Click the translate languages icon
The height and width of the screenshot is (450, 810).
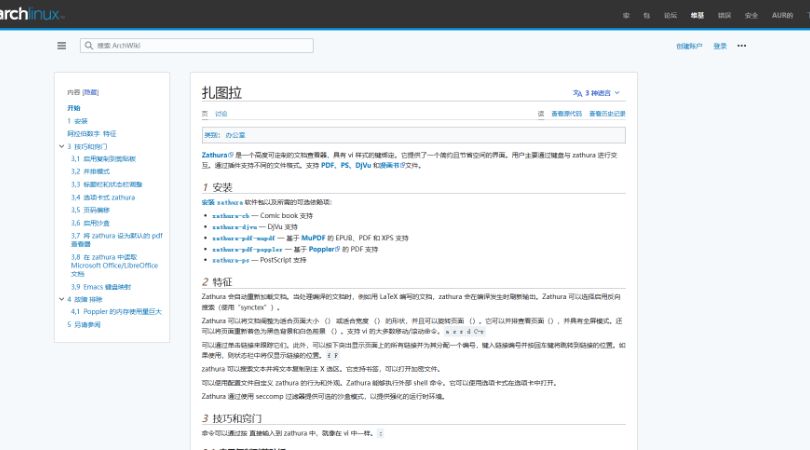pyautogui.click(x=577, y=92)
